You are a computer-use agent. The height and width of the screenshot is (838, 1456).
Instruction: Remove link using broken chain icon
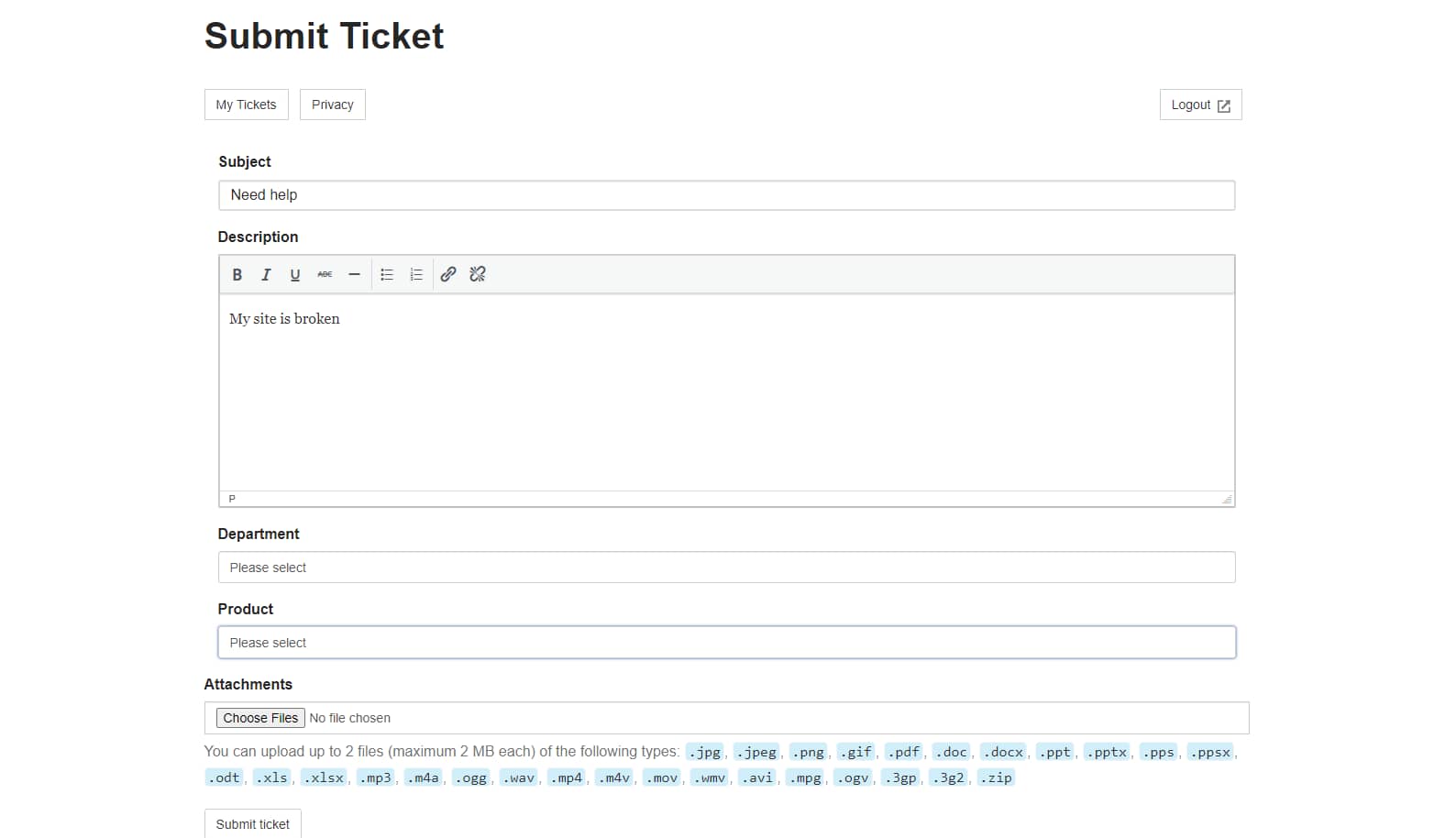click(478, 274)
